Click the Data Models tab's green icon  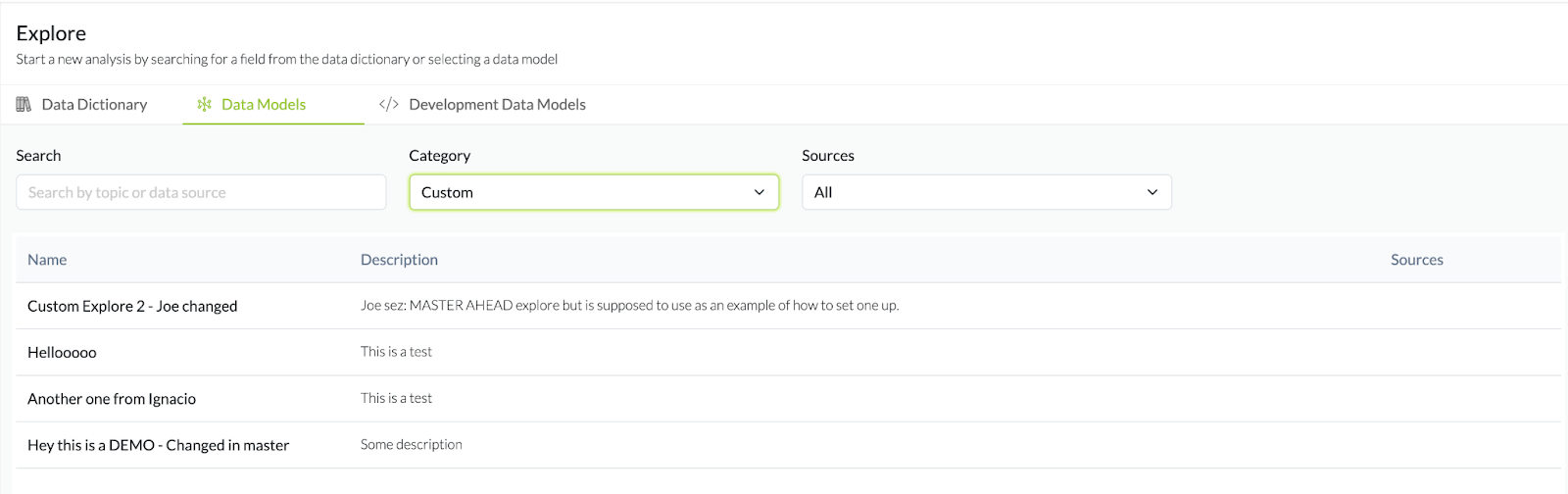pos(204,105)
